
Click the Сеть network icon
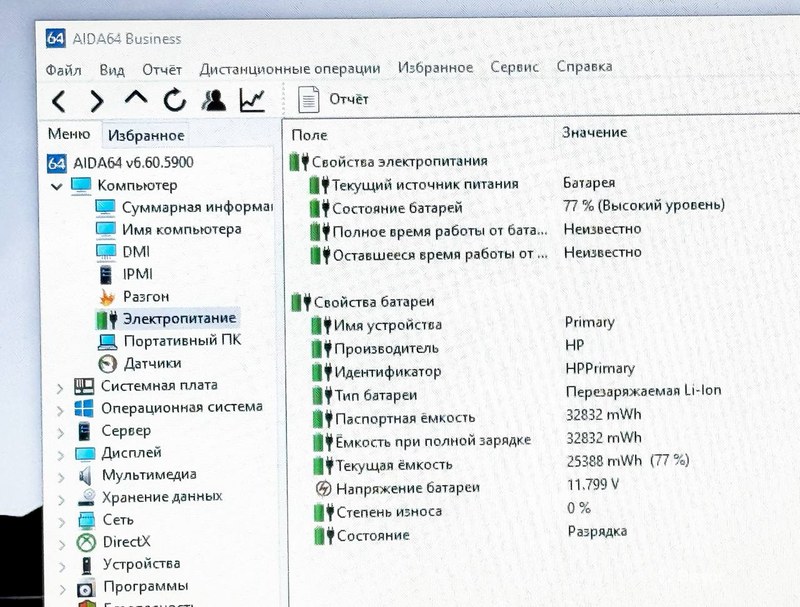(86, 520)
